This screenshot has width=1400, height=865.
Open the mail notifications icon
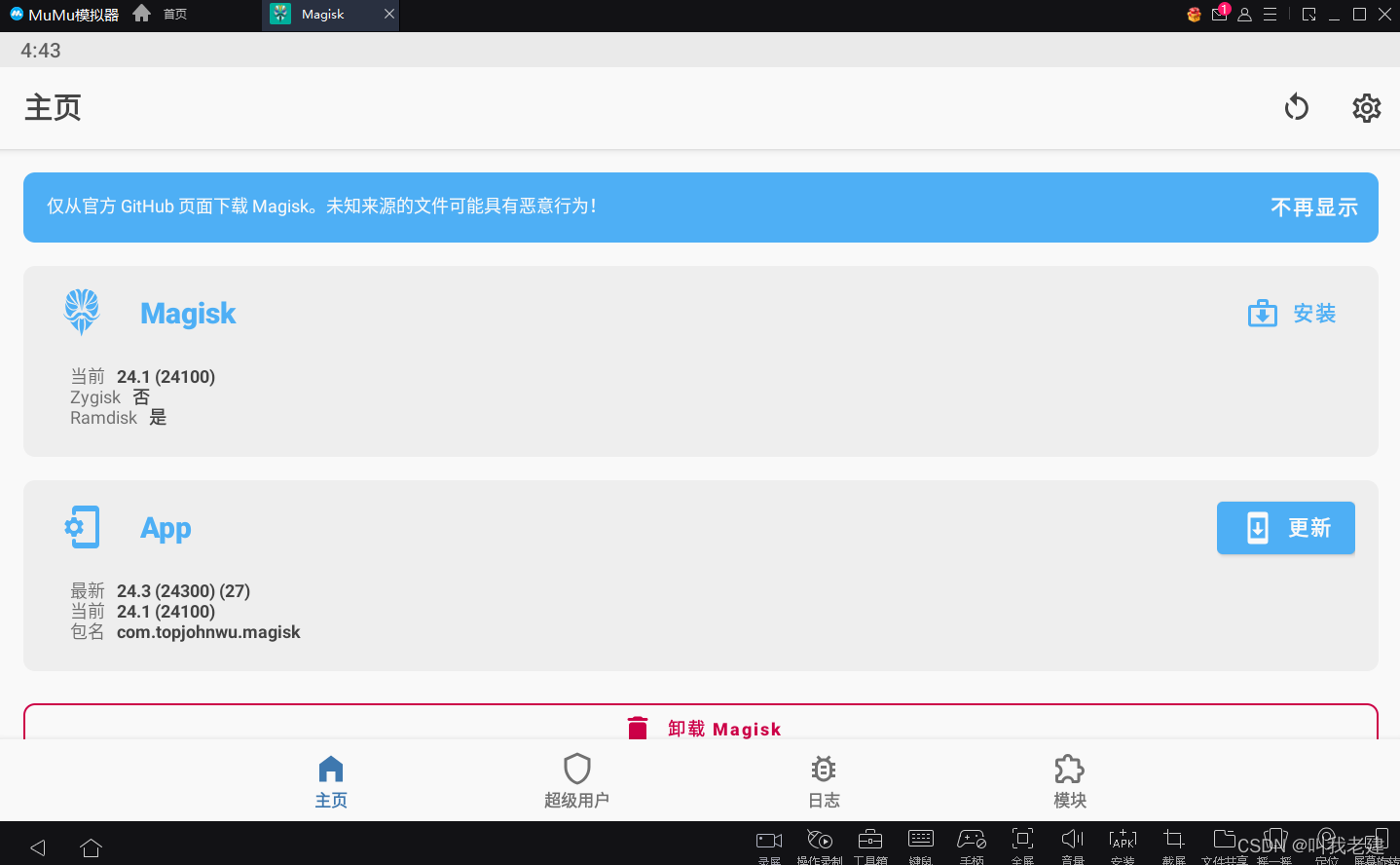point(1220,14)
